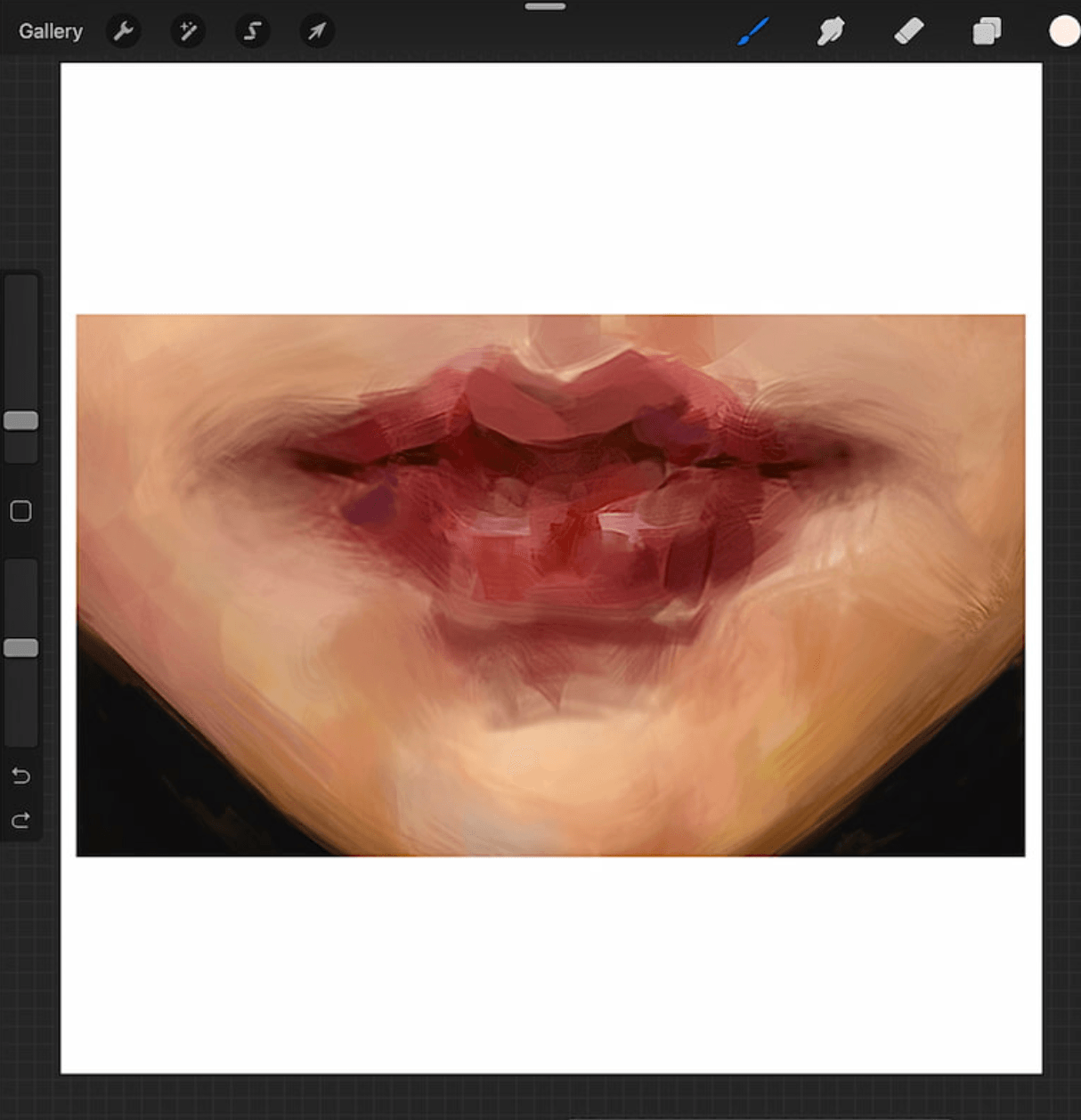The width and height of the screenshot is (1081, 1120).
Task: Open the Layers panel
Action: (986, 31)
